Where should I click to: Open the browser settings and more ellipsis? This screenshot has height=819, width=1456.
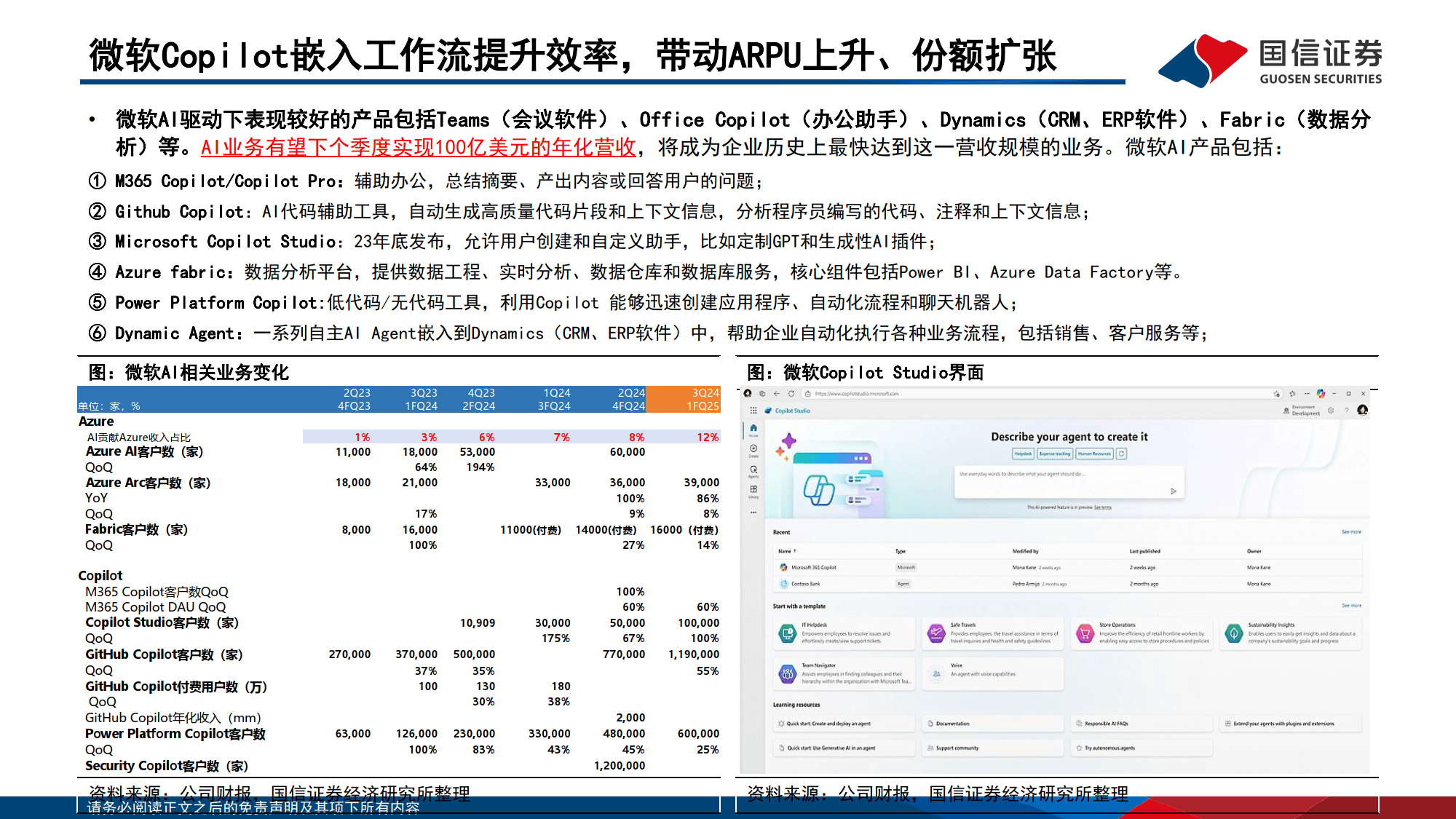pos(1307,394)
